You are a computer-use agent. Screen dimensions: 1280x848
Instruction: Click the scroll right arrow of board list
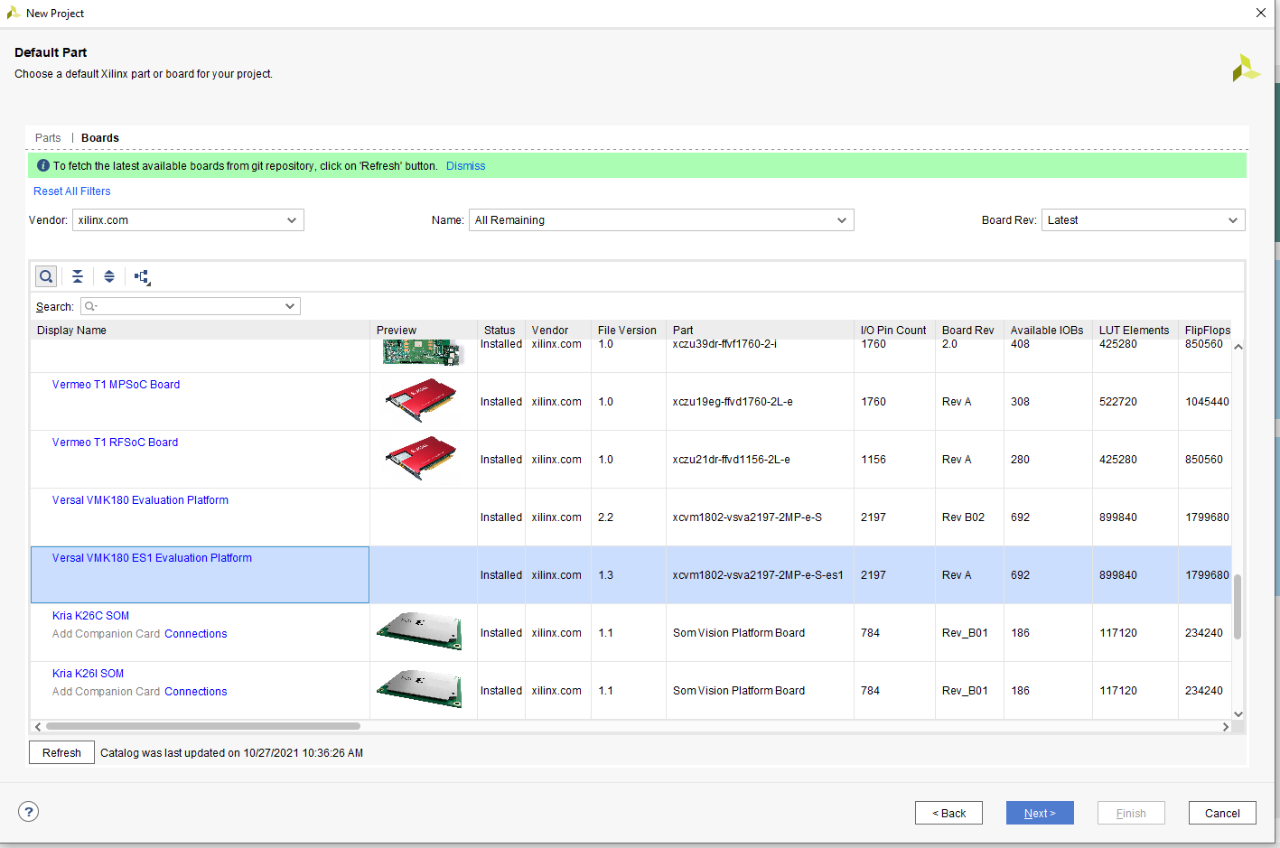pyautogui.click(x=1226, y=727)
